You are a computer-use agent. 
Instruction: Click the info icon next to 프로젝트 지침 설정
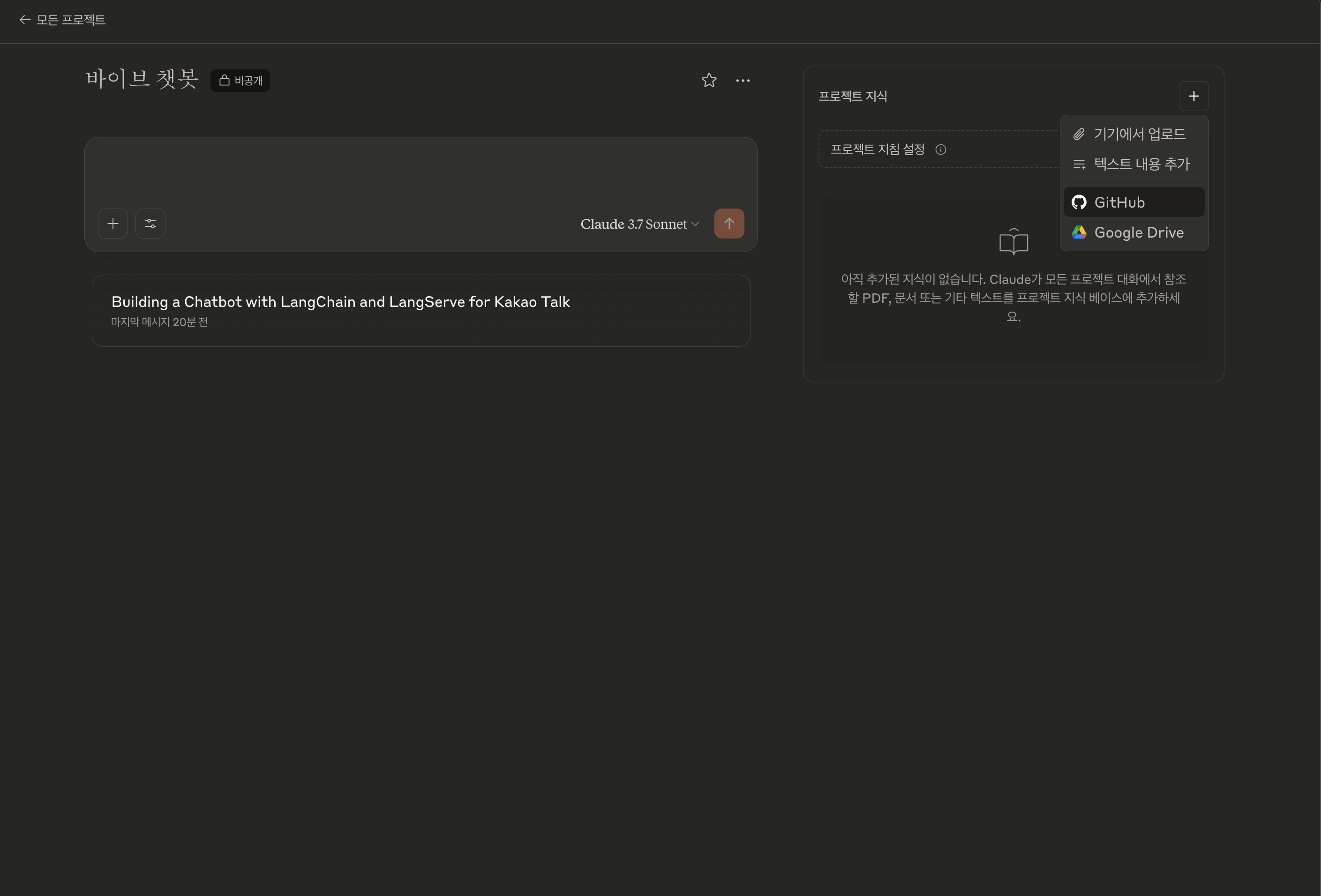coord(941,149)
